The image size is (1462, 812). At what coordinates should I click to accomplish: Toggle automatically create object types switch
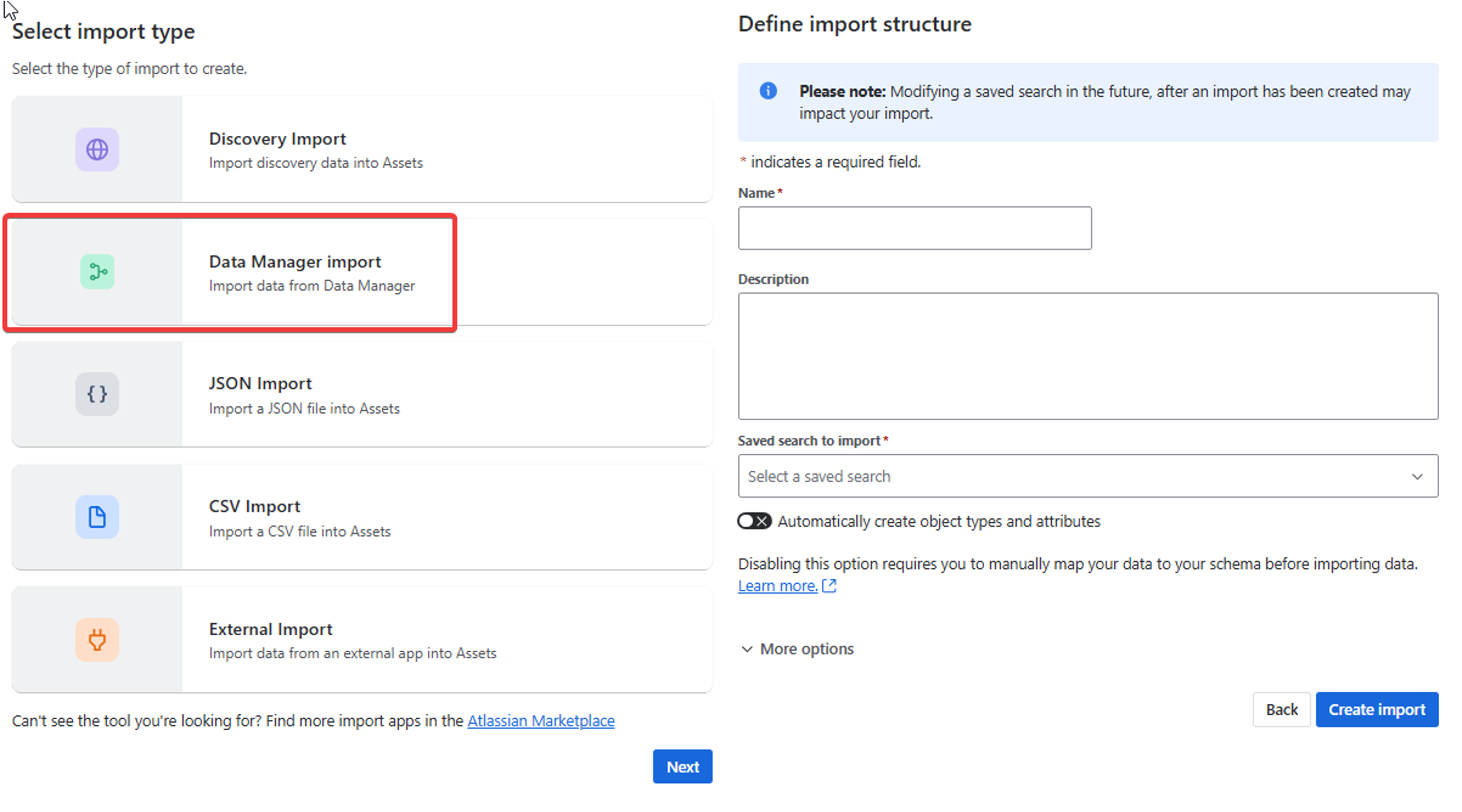click(x=754, y=521)
